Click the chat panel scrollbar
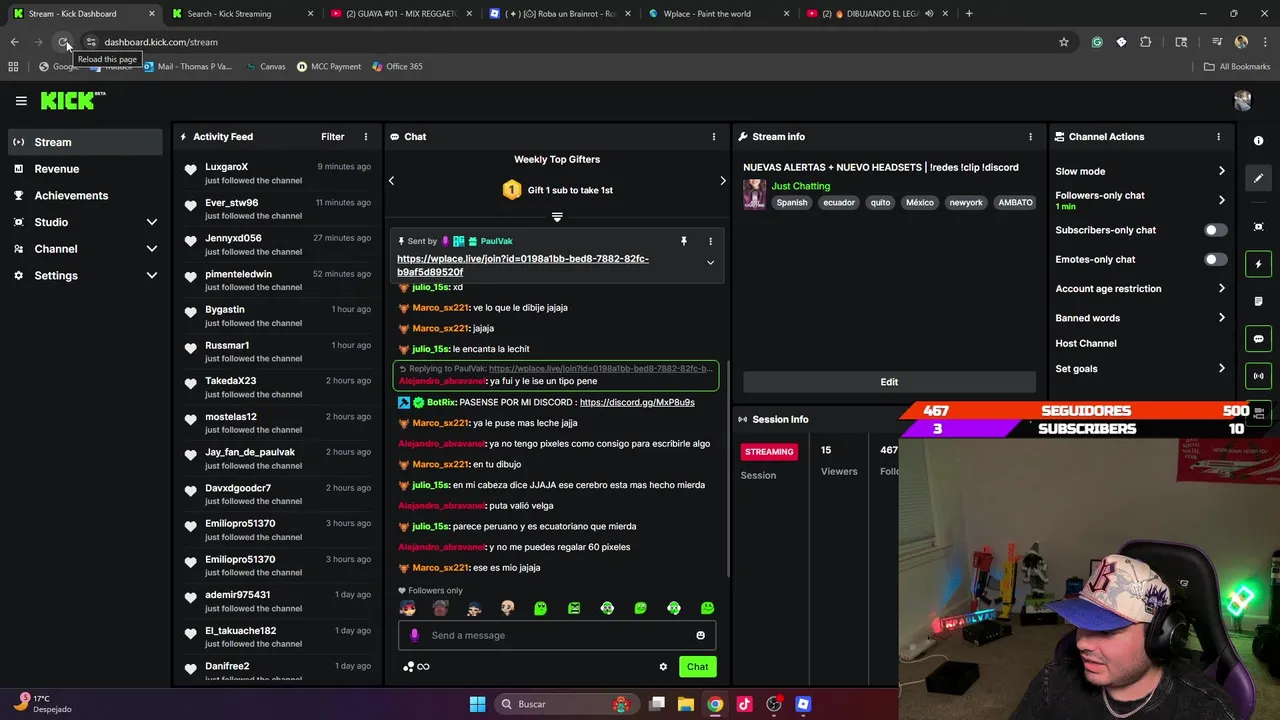 [x=729, y=470]
